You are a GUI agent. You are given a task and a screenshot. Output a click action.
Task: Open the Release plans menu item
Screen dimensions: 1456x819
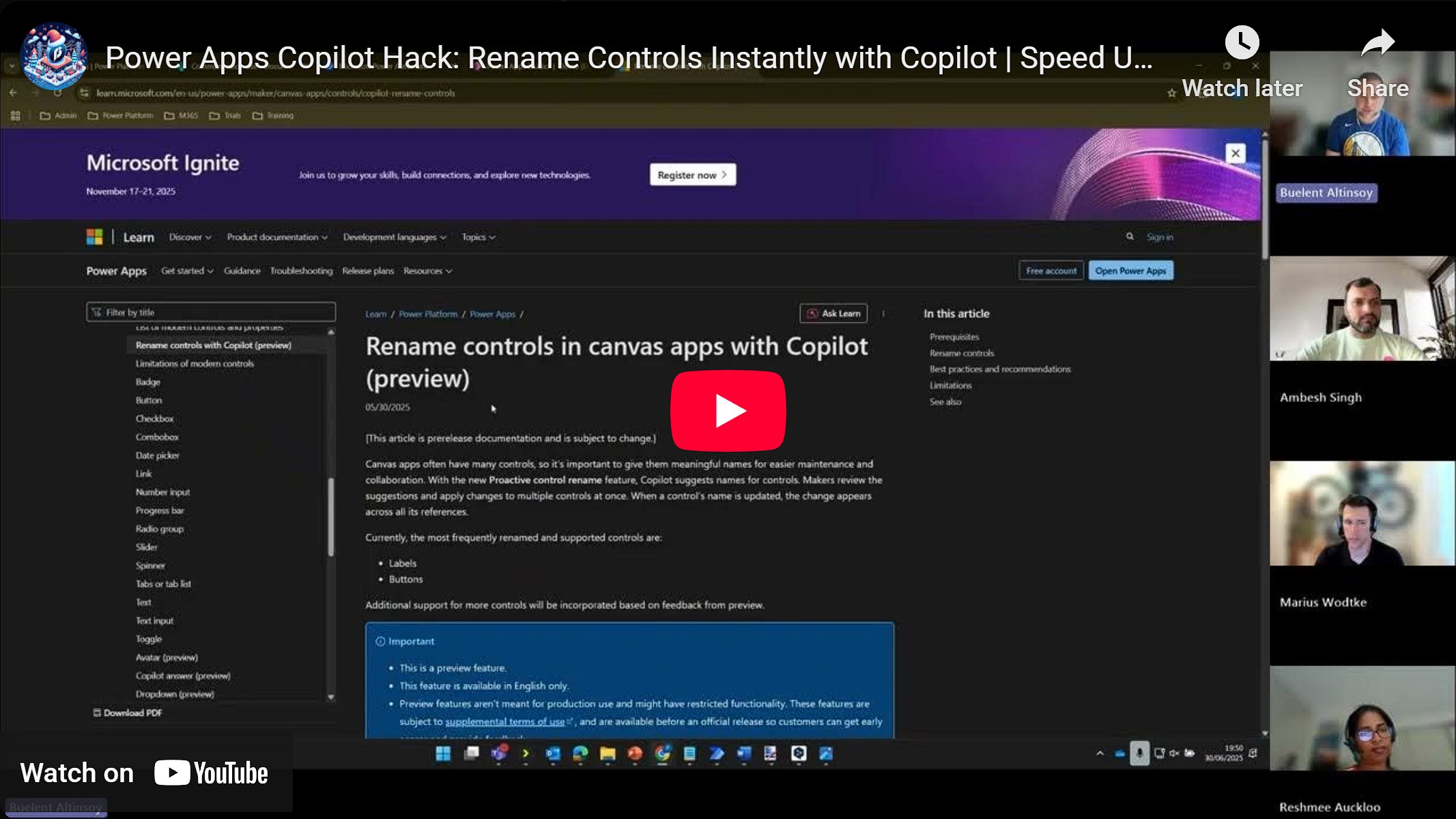(368, 271)
